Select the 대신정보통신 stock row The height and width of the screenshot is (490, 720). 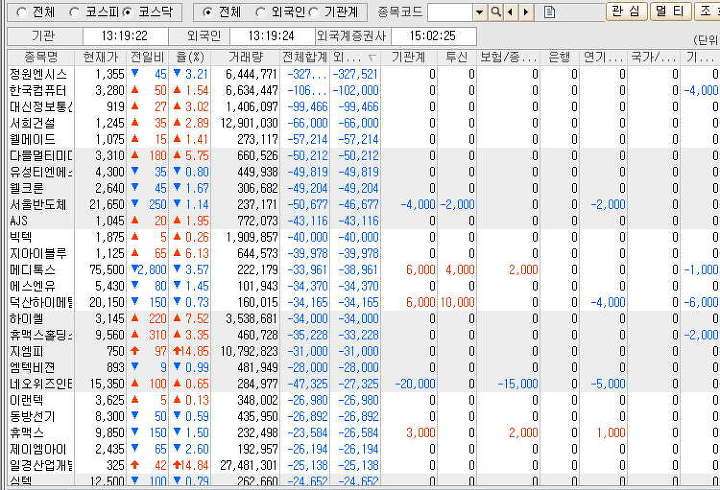[x=364, y=107]
